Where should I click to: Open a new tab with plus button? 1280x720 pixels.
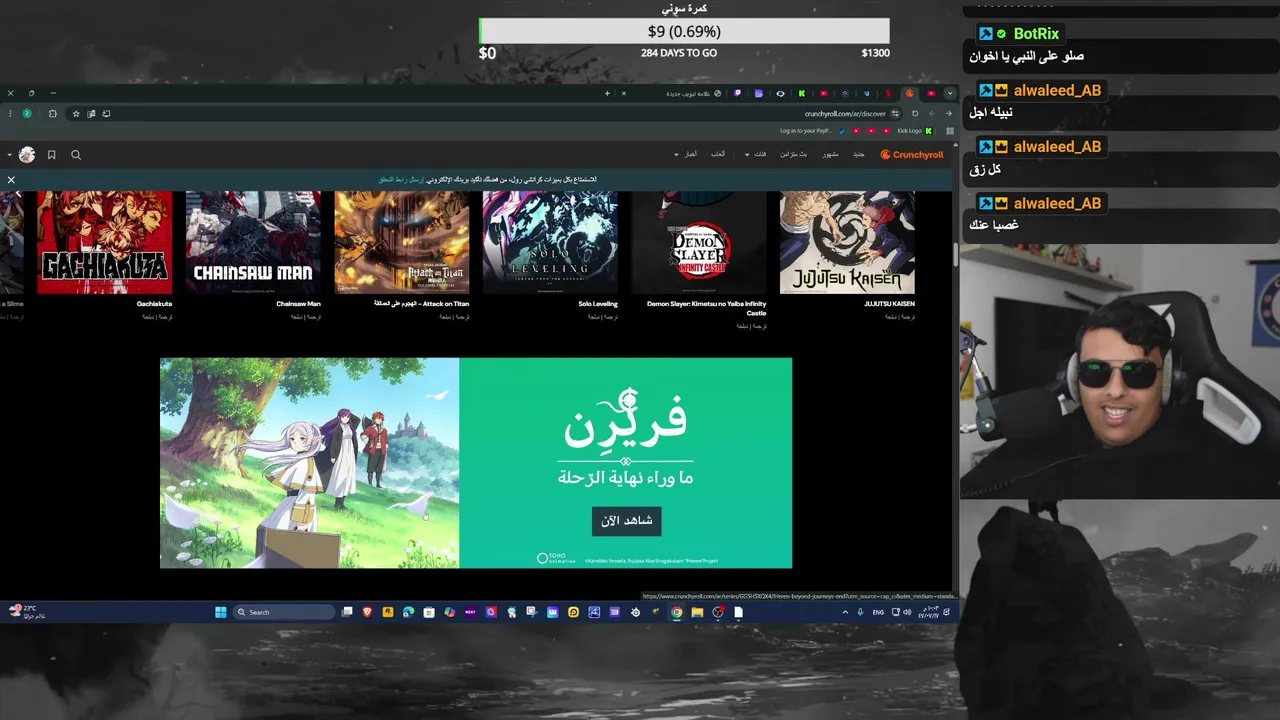pyautogui.click(x=607, y=93)
